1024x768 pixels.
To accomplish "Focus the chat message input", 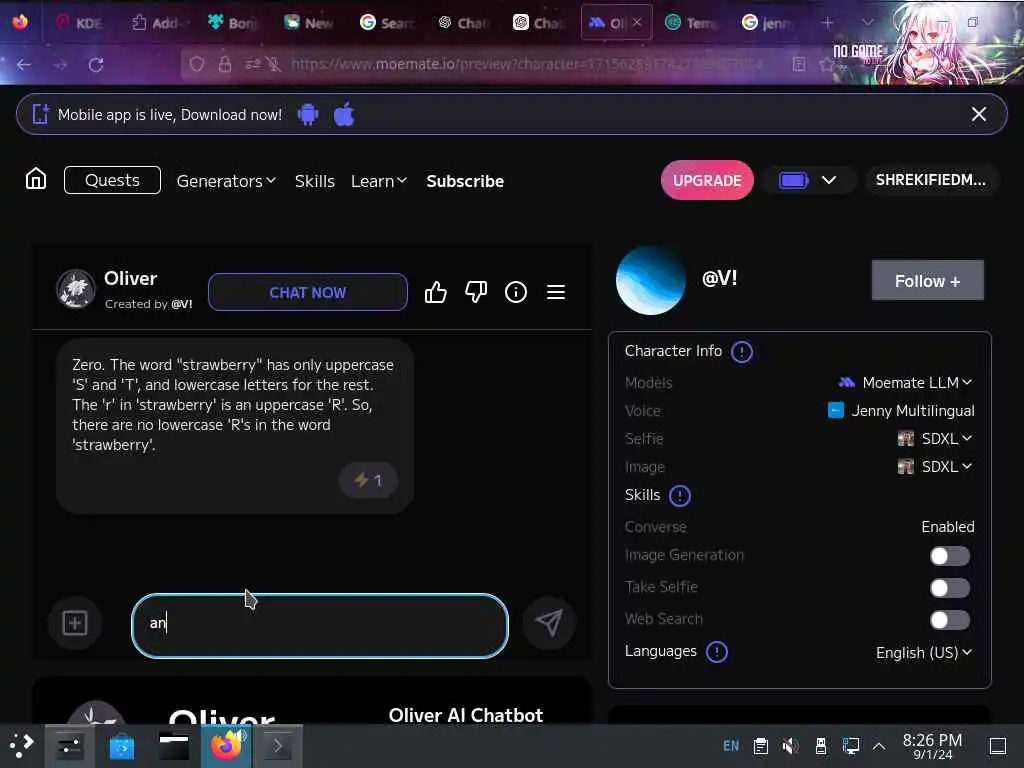I will pyautogui.click(x=320, y=626).
